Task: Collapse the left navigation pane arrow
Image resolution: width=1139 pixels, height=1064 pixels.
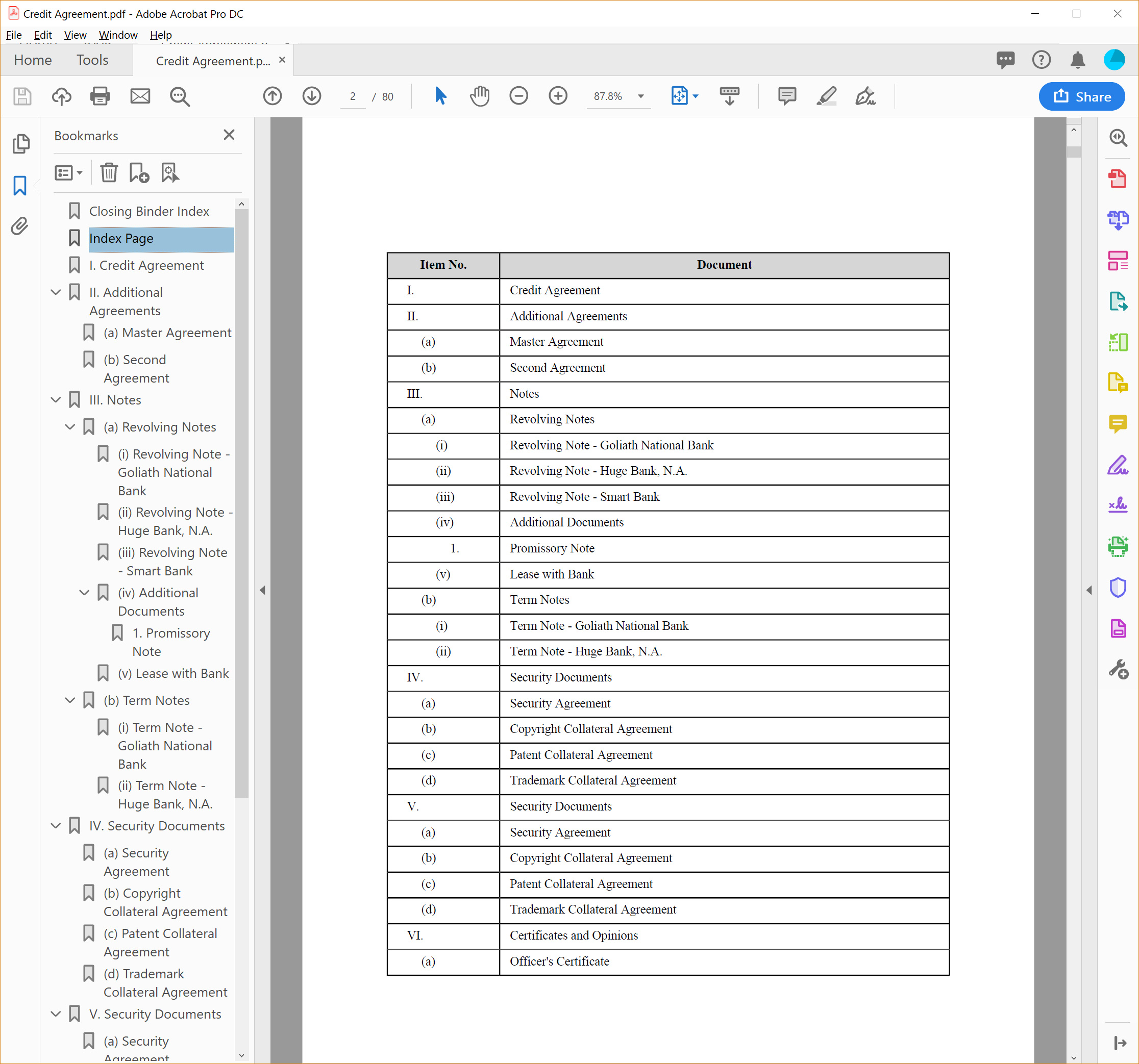Action: (x=262, y=590)
